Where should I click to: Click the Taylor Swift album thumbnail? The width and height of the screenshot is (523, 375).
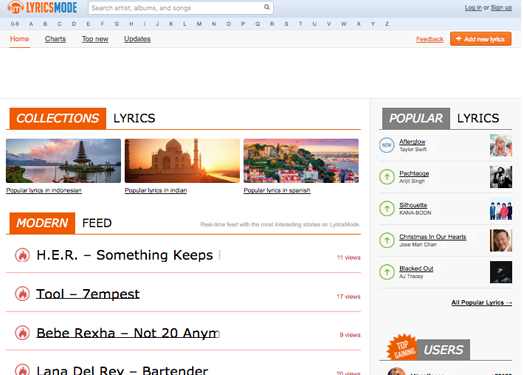point(501,145)
